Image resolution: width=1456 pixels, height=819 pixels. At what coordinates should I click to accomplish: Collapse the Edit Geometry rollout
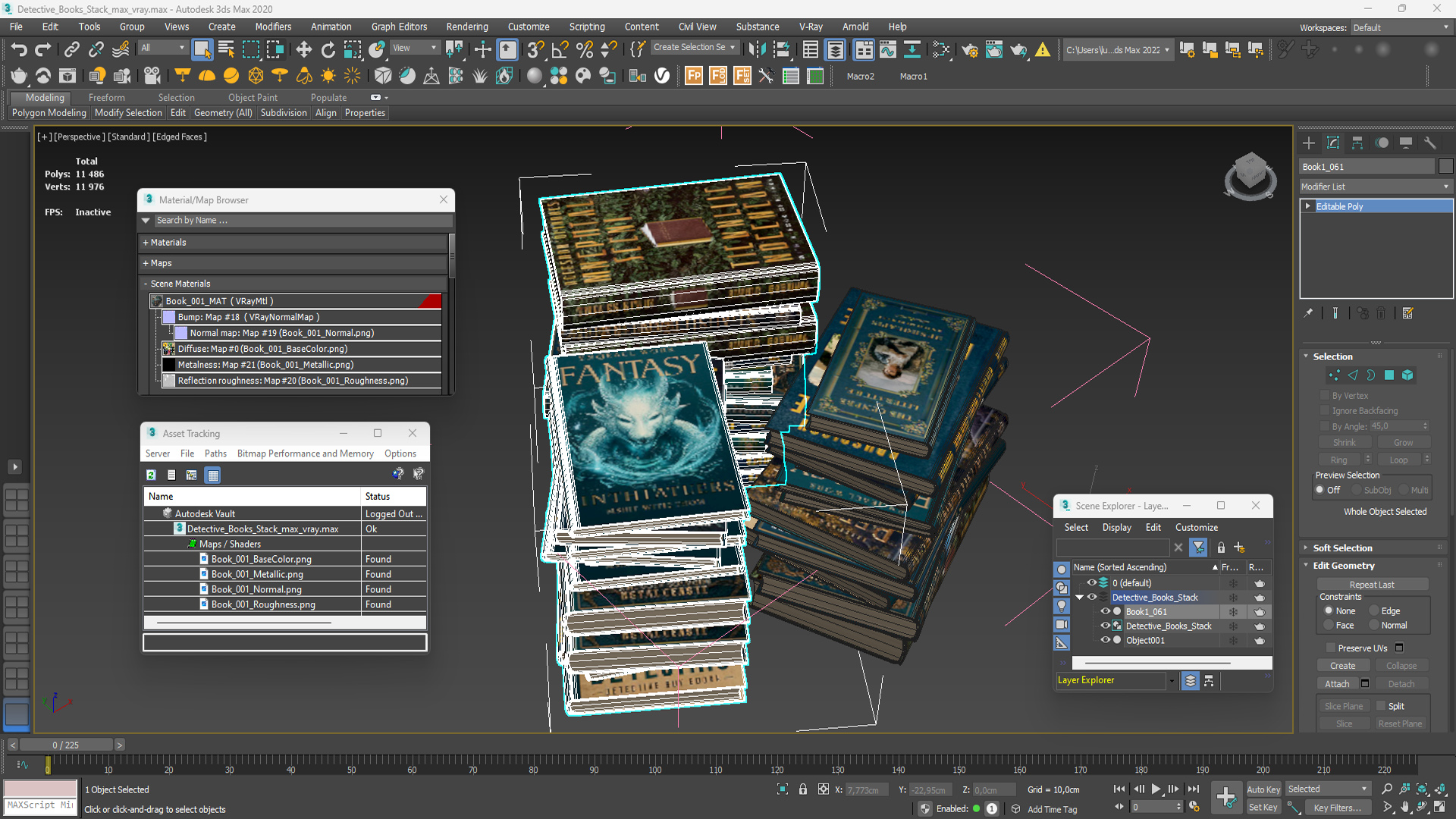click(1344, 565)
